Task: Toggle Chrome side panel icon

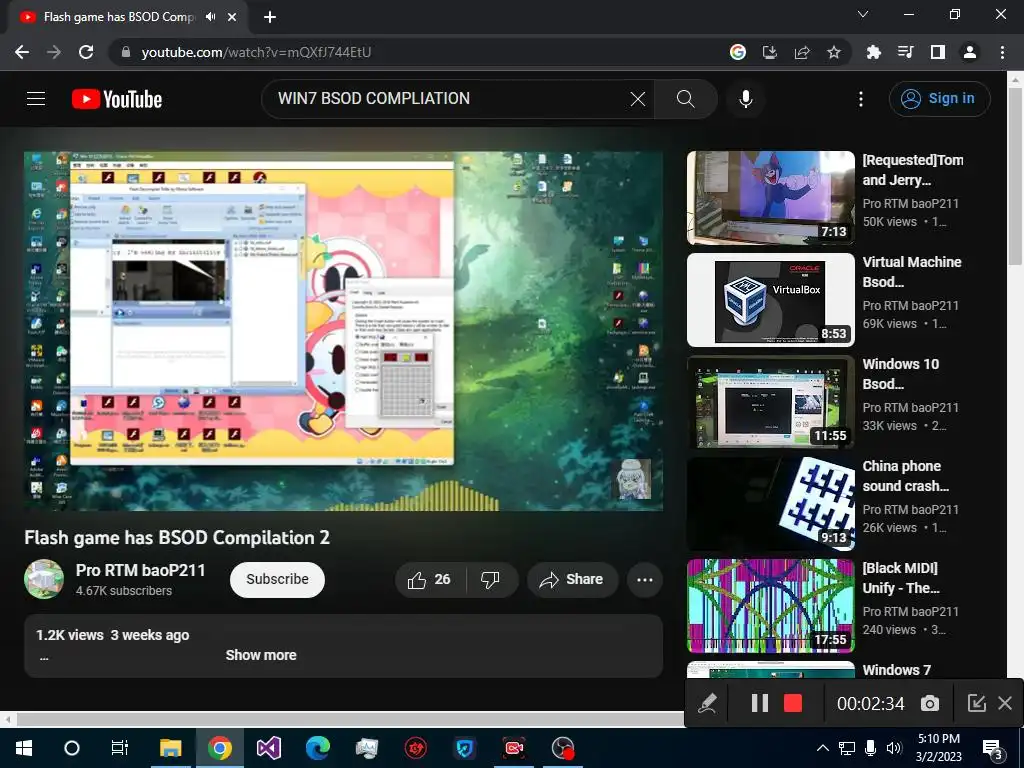Action: (938, 52)
